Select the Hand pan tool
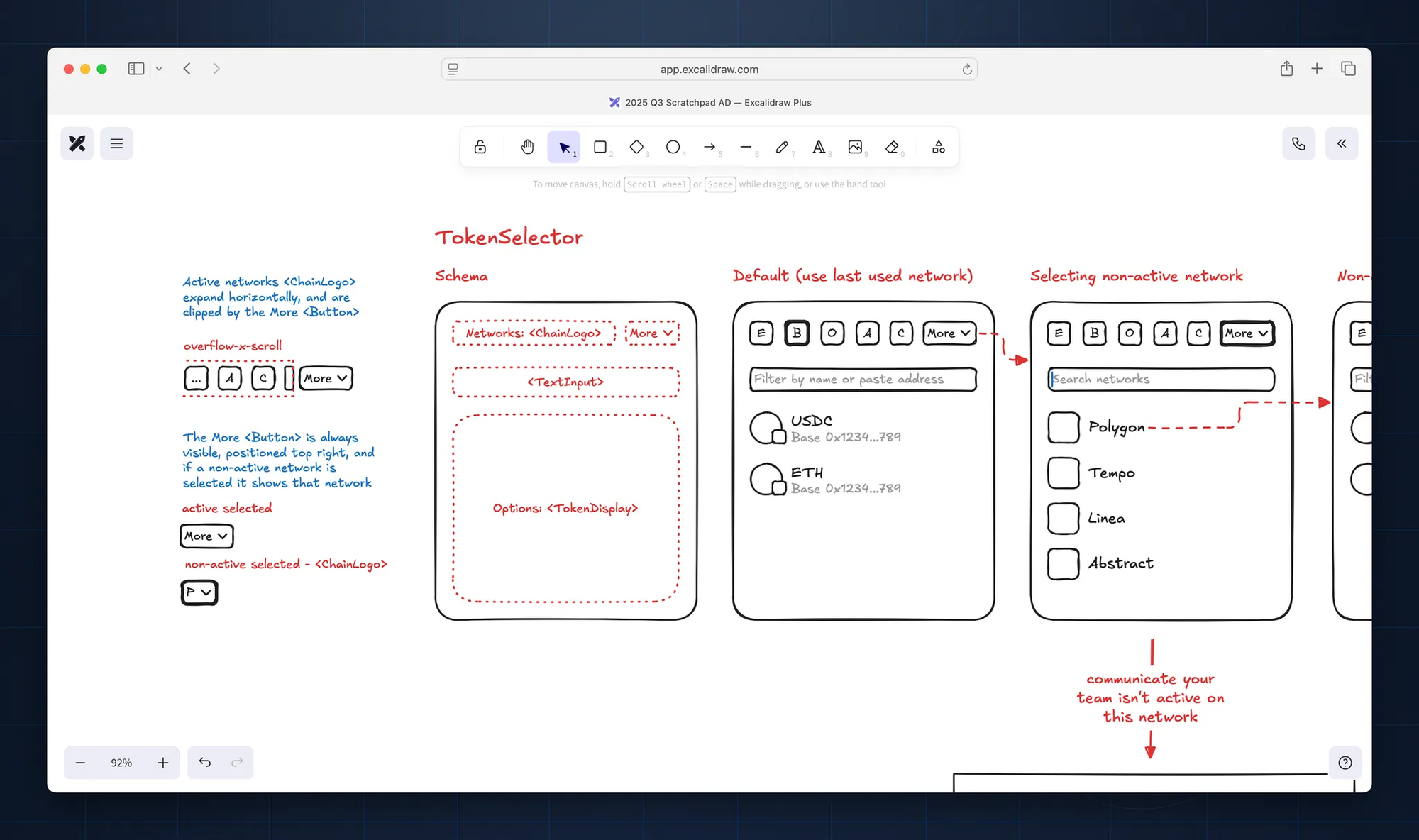Screen dimensions: 1419x840 coord(527,147)
